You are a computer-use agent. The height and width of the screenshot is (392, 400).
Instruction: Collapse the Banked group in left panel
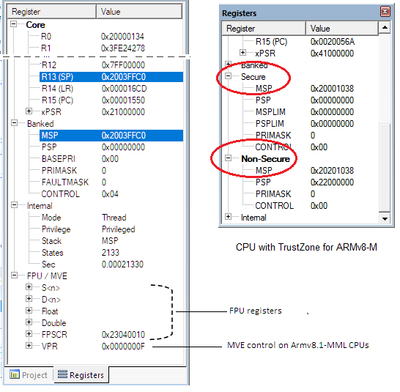(14, 123)
